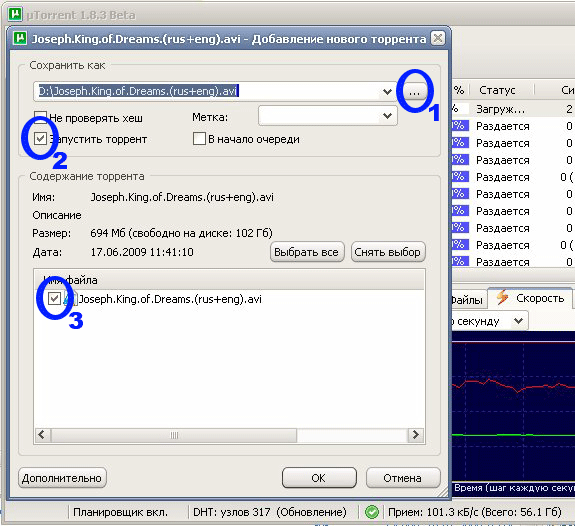This screenshot has width=575, height=526.
Task: Toggle 'Запустить торрент' checkbox
Action: 40,139
